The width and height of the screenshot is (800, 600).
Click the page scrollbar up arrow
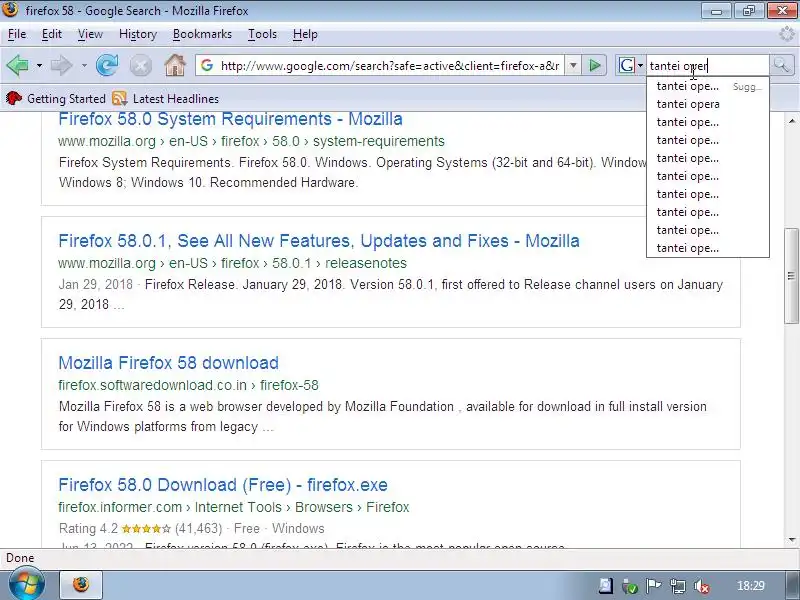pyautogui.click(x=792, y=121)
